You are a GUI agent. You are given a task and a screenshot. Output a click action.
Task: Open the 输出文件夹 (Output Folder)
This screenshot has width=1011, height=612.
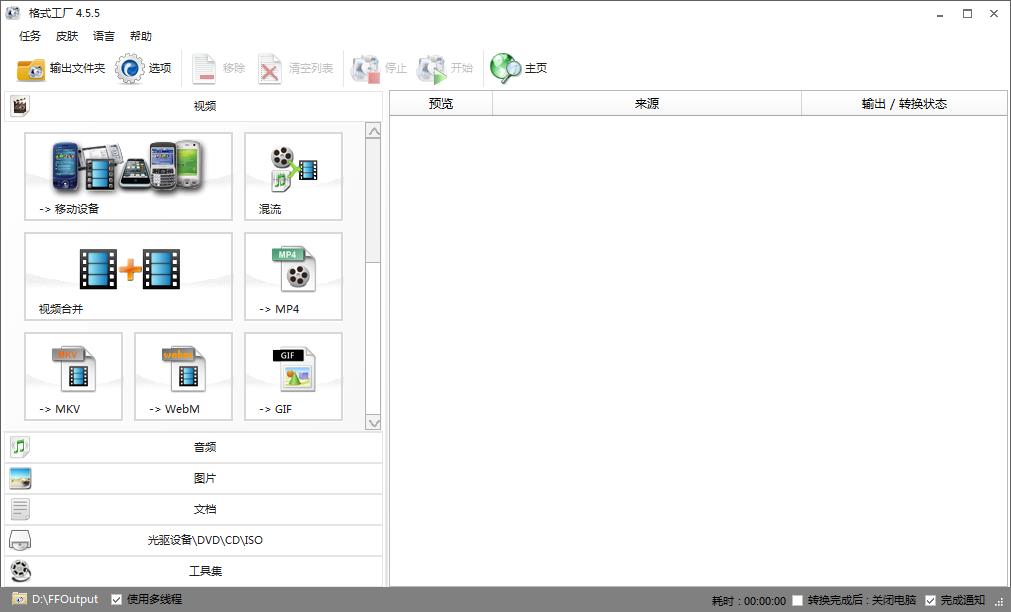click(x=59, y=68)
